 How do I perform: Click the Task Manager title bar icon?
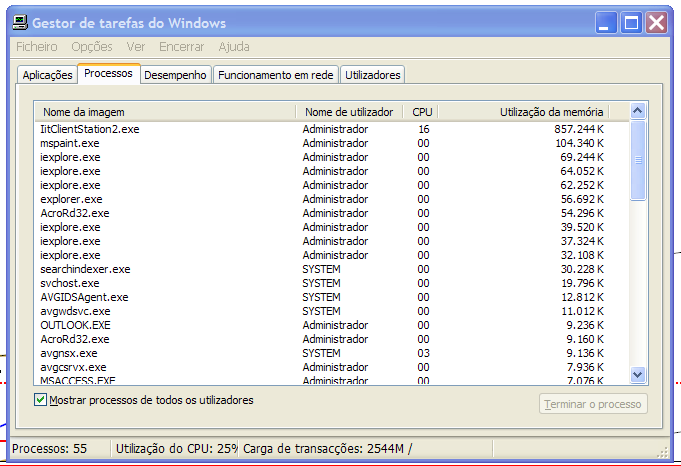[x=20, y=23]
